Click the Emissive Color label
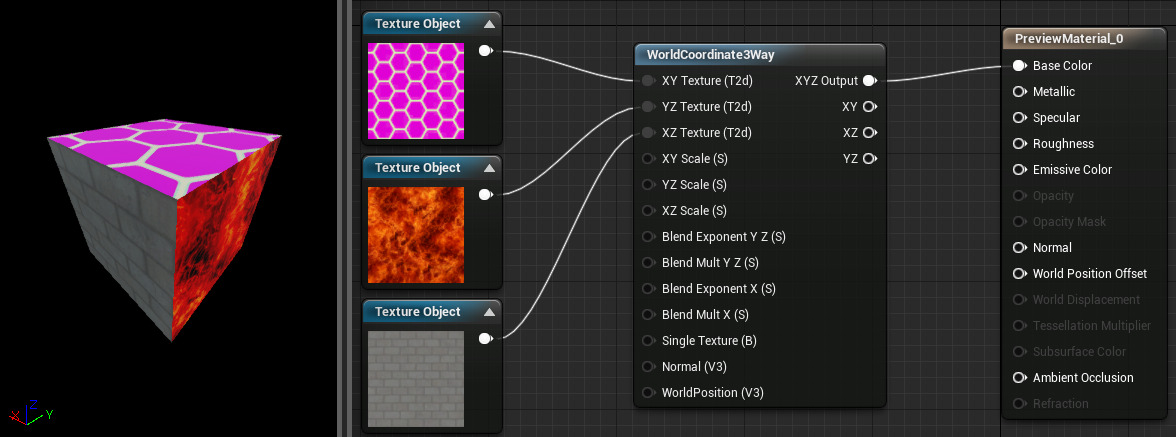The image size is (1176, 437). tap(1072, 170)
